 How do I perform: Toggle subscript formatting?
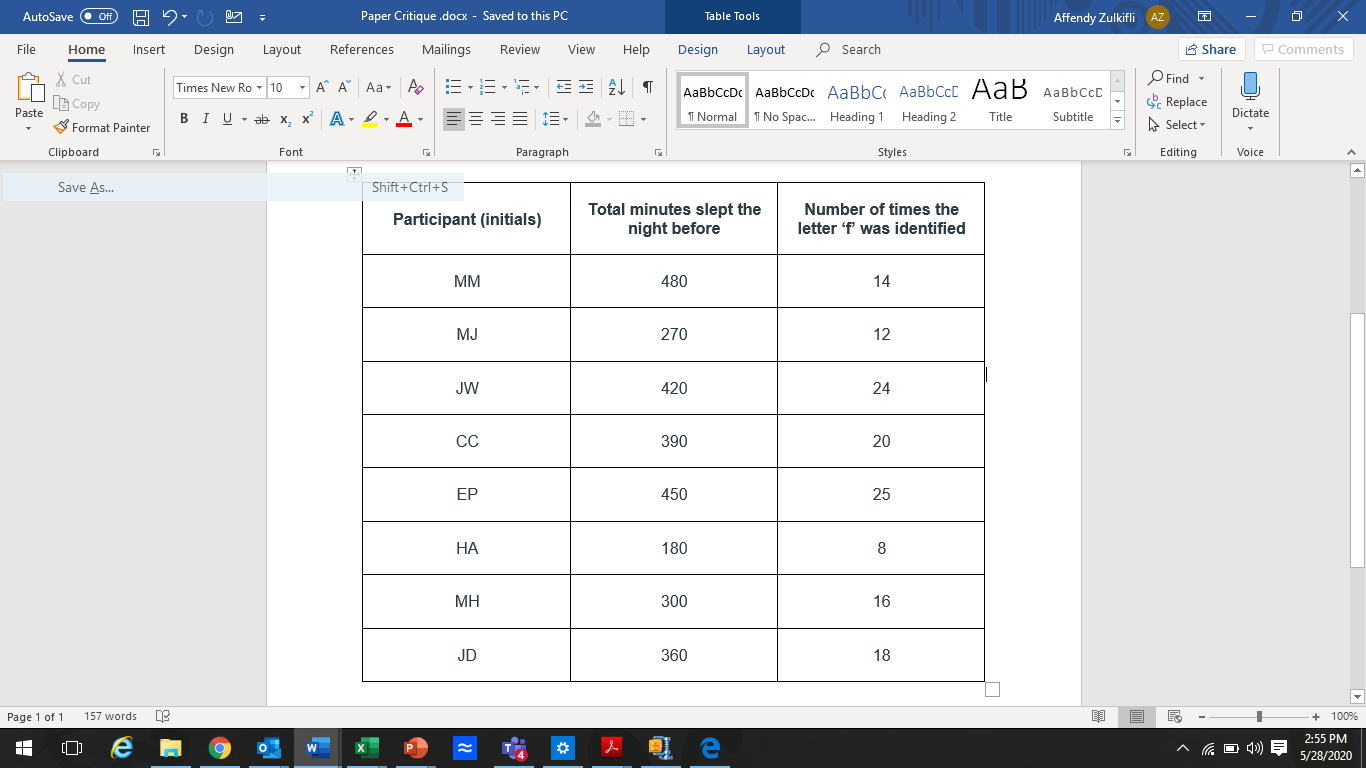pos(285,119)
